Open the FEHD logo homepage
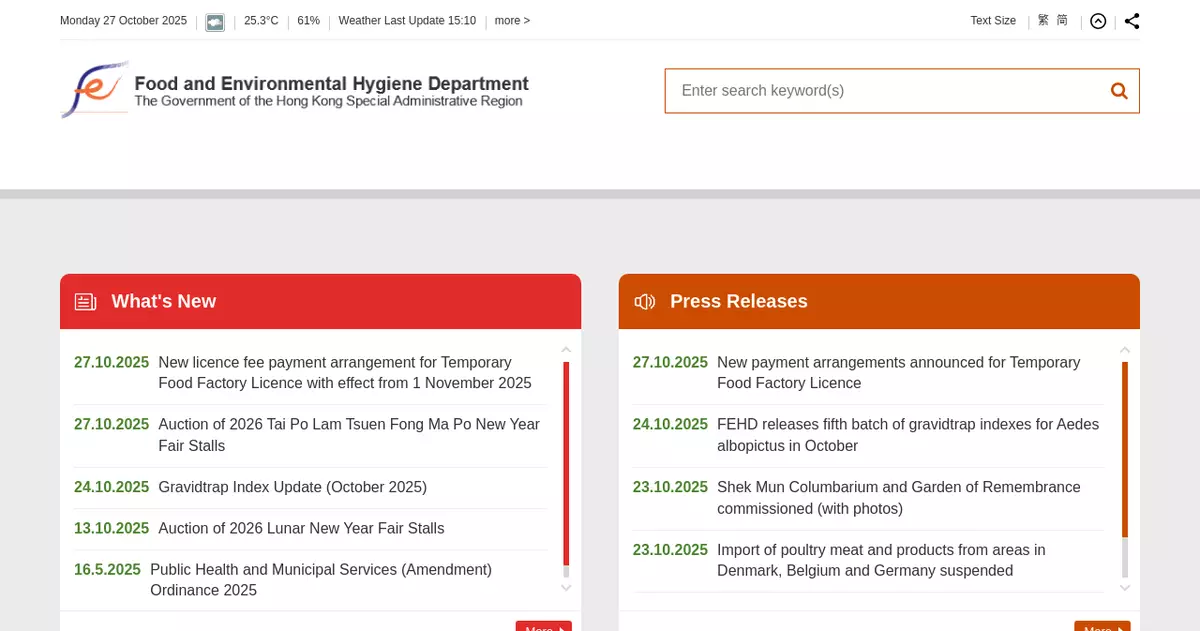The width and height of the screenshot is (1200, 631). click(295, 90)
